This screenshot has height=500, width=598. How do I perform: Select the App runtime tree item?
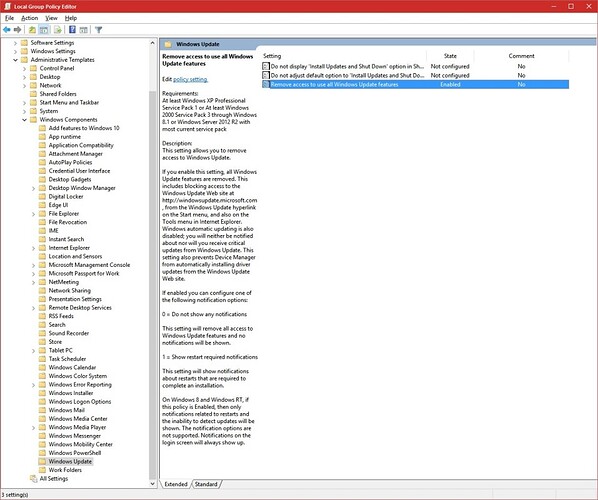[64, 137]
